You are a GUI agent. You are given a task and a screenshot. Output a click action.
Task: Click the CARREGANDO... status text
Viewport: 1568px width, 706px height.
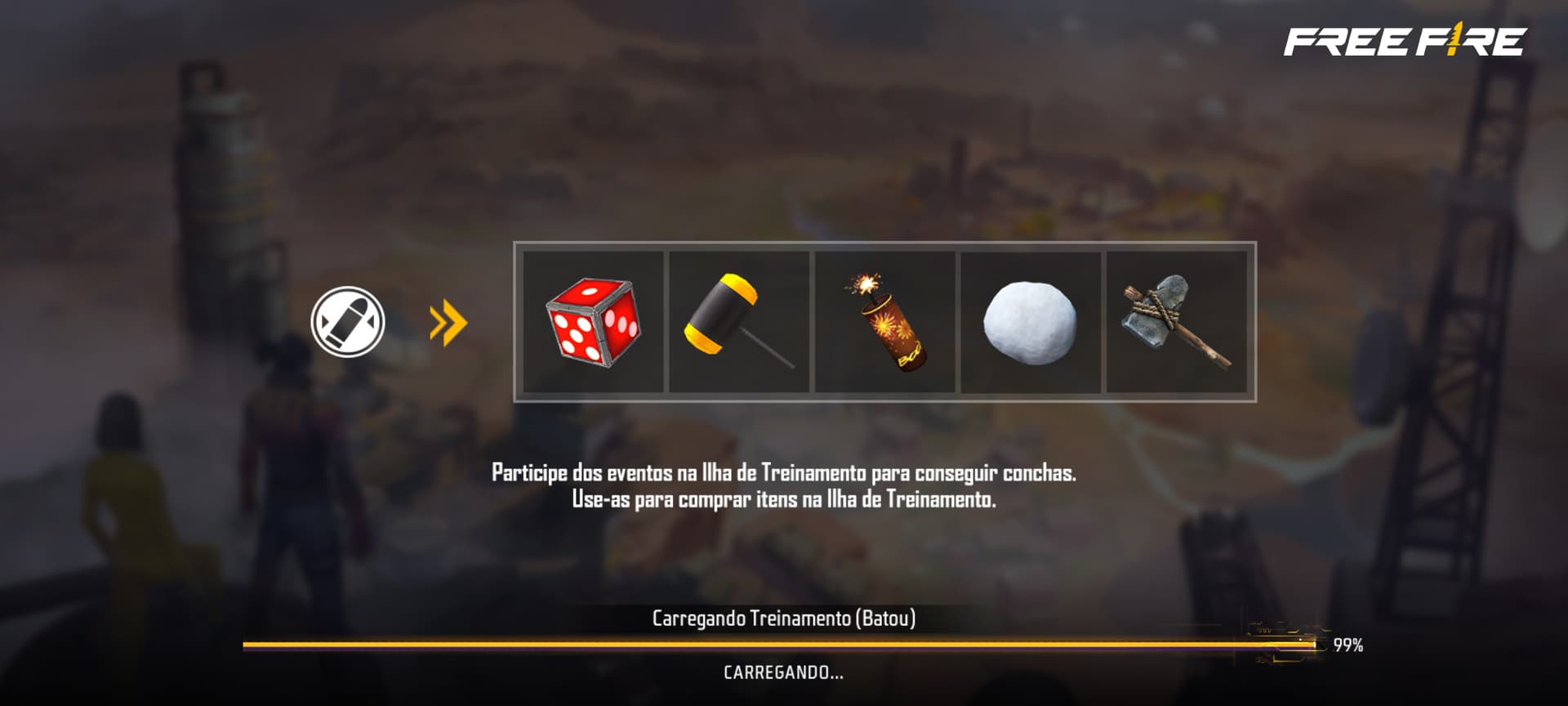pos(784,672)
